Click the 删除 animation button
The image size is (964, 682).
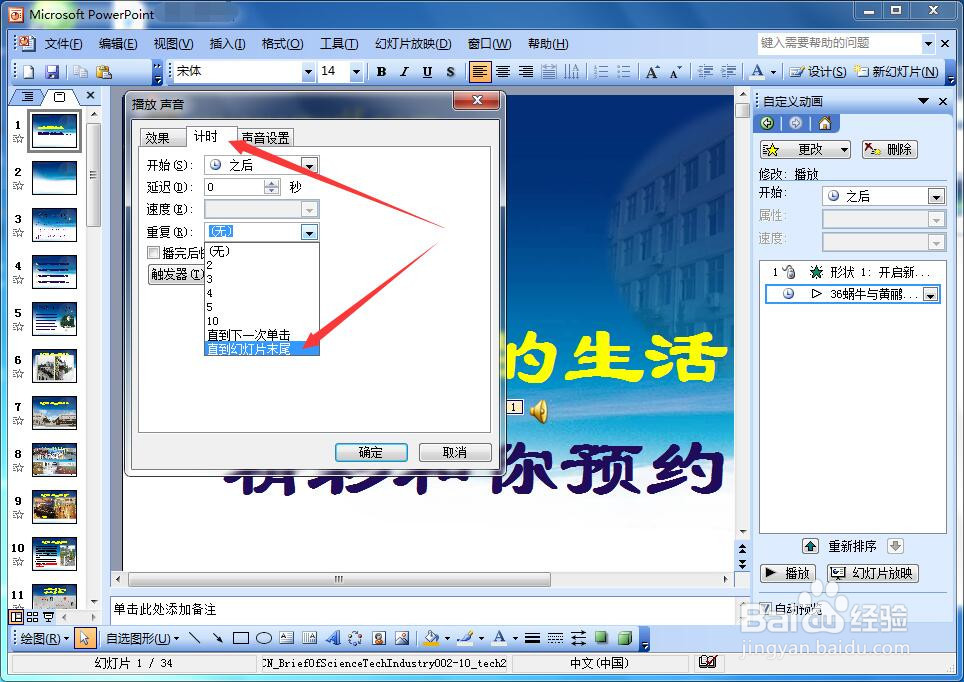890,149
